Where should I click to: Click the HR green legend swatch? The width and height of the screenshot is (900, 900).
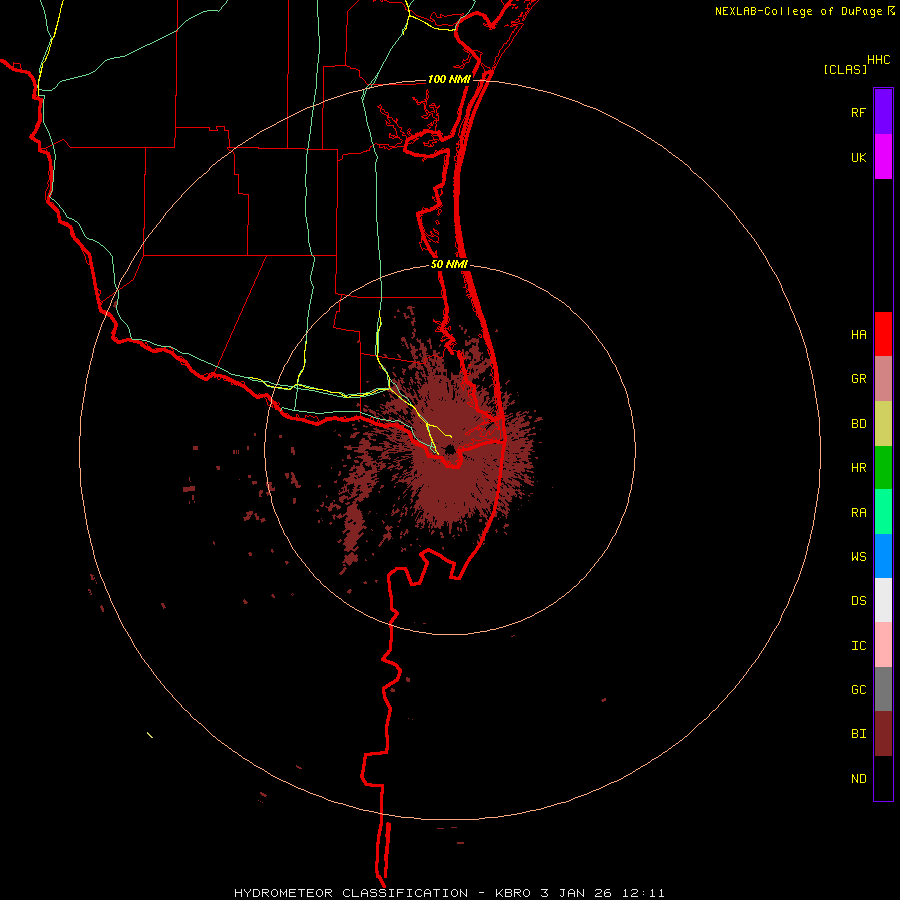[x=883, y=468]
